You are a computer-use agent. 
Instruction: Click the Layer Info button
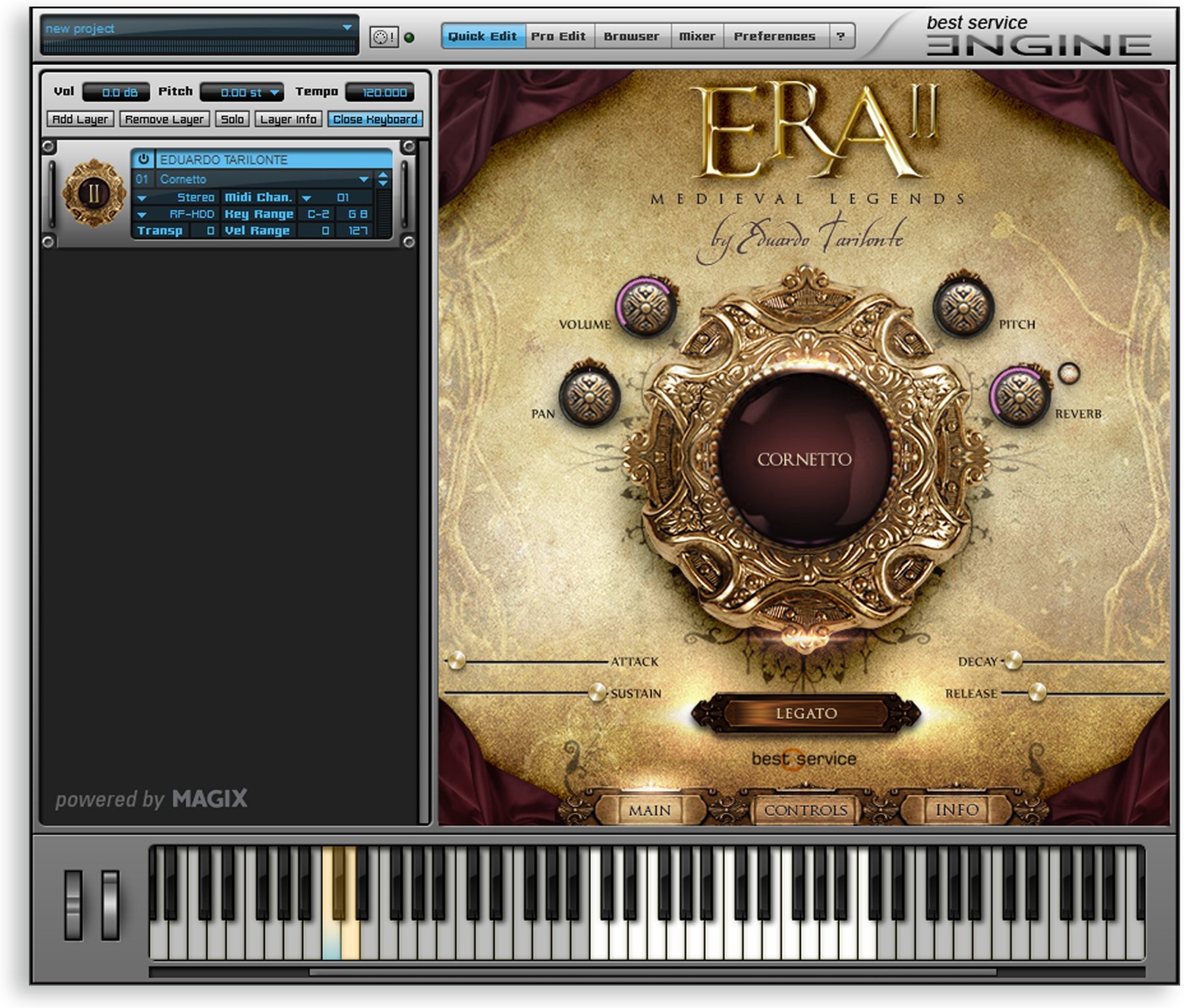click(288, 119)
